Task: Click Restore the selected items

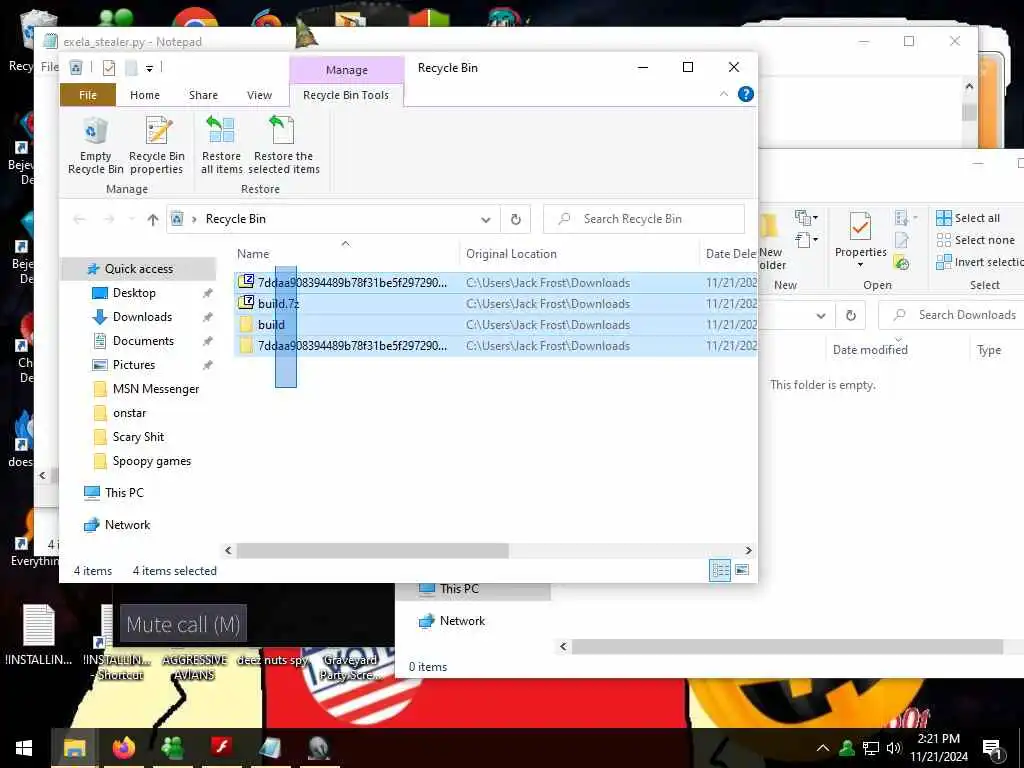Action: click(x=283, y=145)
